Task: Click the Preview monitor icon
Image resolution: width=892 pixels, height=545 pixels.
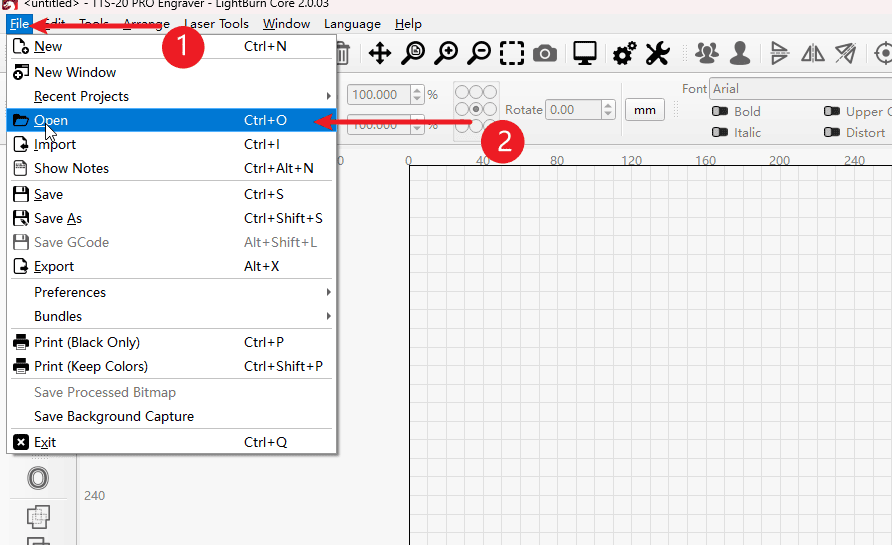Action: click(585, 54)
